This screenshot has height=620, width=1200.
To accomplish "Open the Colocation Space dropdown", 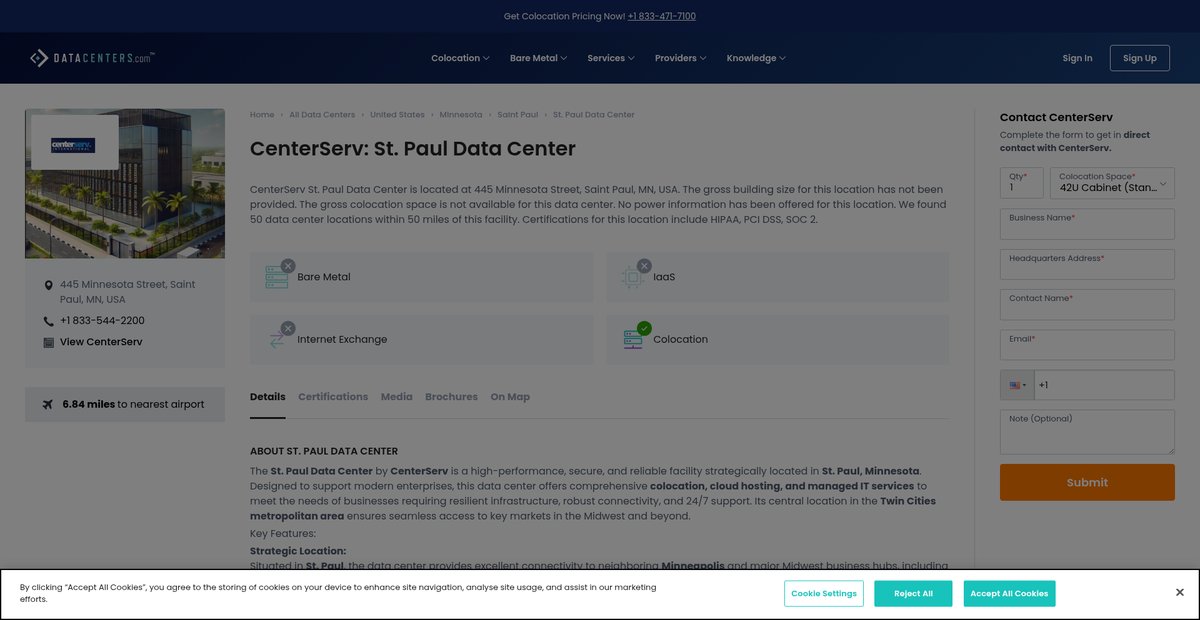I will [1112, 183].
